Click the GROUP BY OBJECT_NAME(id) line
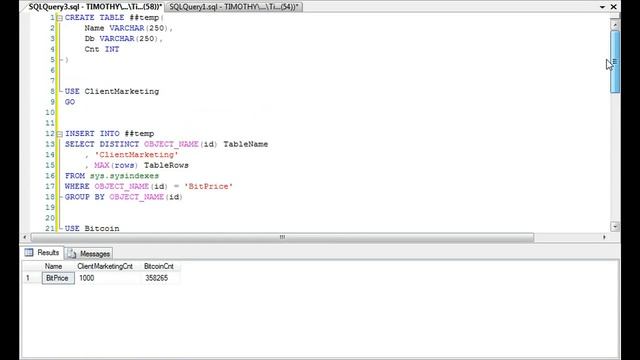This screenshot has height=360, width=640. (124, 197)
